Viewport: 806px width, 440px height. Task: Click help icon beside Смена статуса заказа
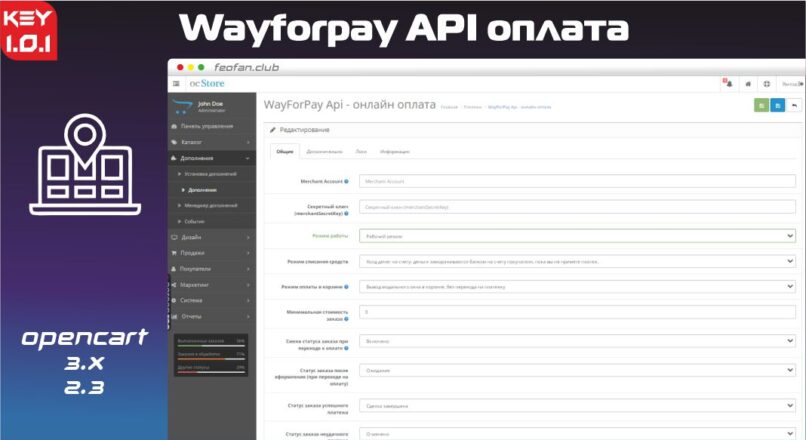coord(346,348)
